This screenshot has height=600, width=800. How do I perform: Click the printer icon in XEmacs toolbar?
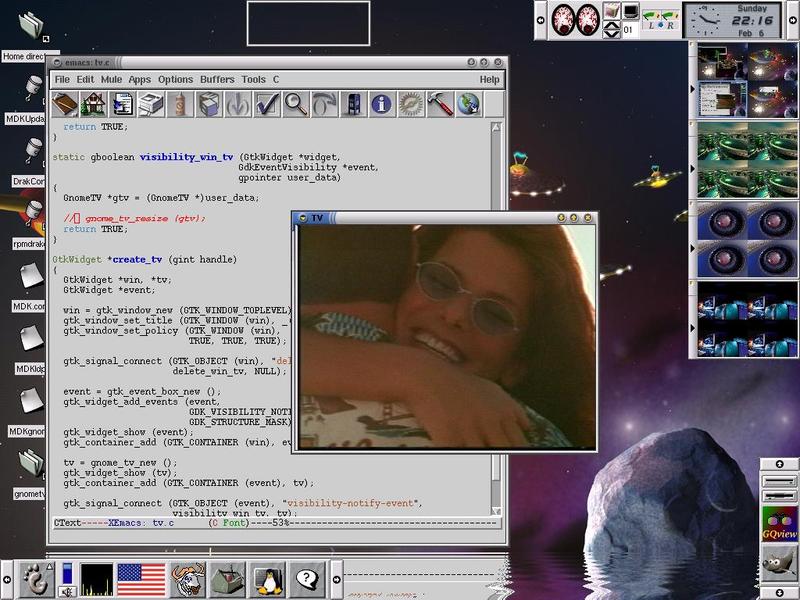(x=151, y=104)
